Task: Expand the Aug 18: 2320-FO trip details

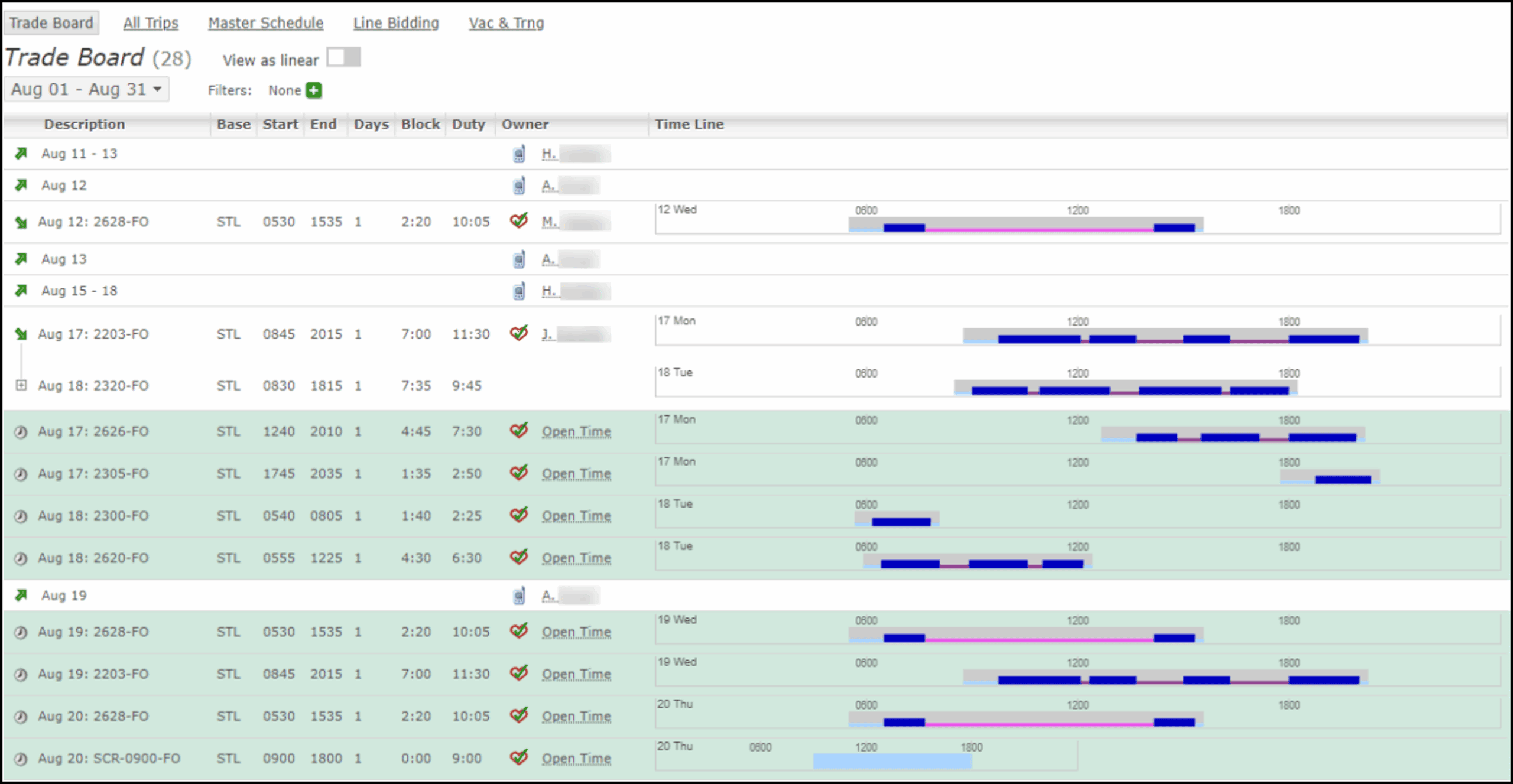Action: (21, 385)
